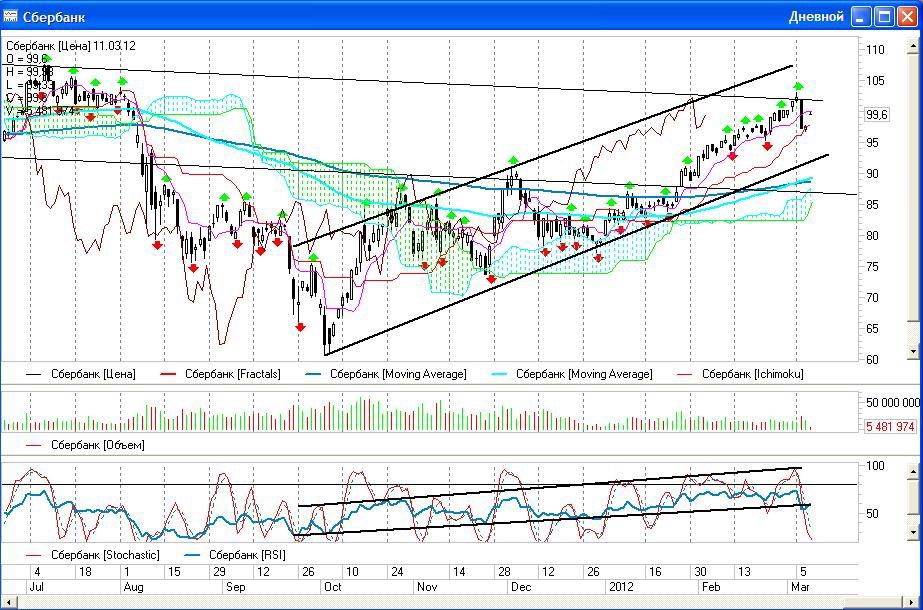Viewport: 923px width, 610px height.
Task: Click the day label 28 on the time axis
Action: pyautogui.click(x=504, y=572)
